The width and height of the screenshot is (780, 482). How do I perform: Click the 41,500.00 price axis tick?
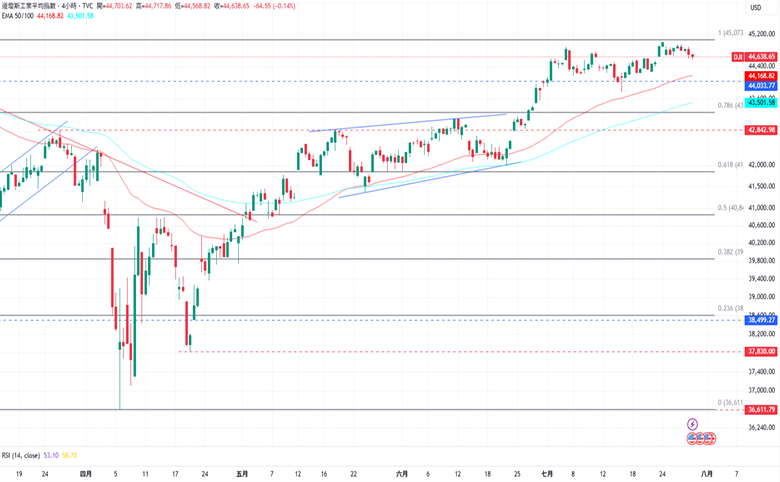pyautogui.click(x=762, y=186)
